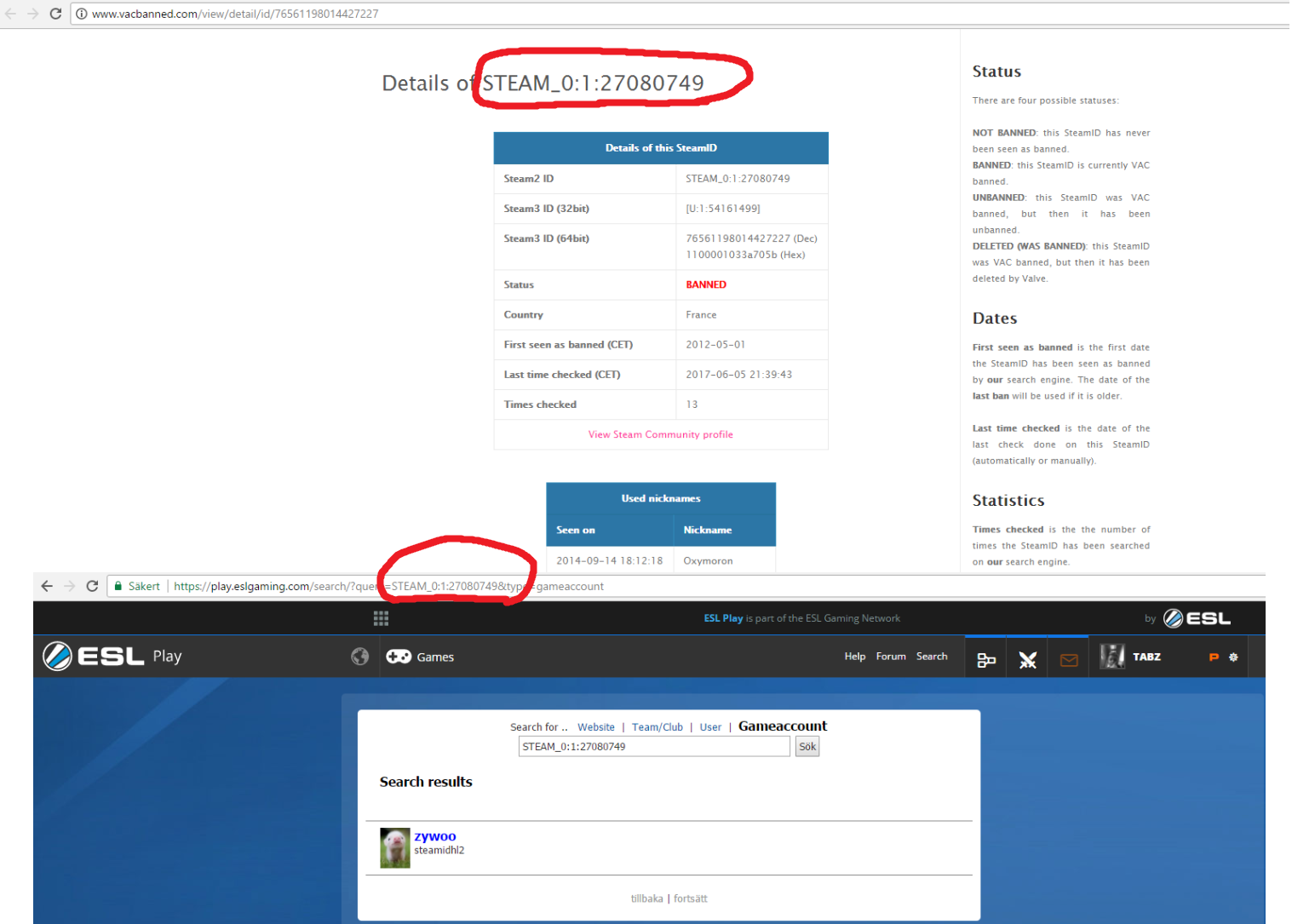1315x924 pixels.
Task: Open the tournament bracket icon
Action: pyautogui.click(x=986, y=659)
